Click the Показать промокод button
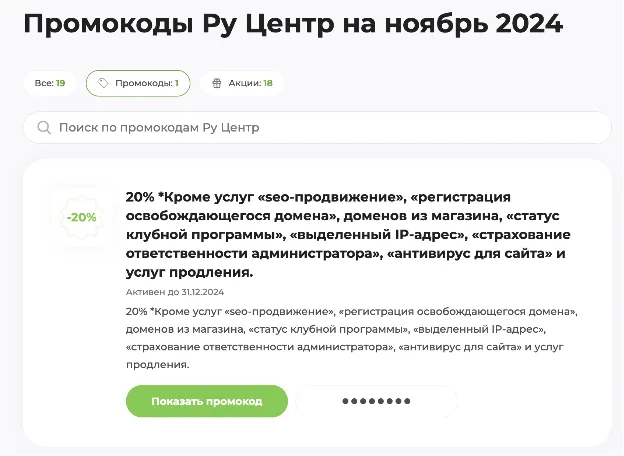 [207, 401]
